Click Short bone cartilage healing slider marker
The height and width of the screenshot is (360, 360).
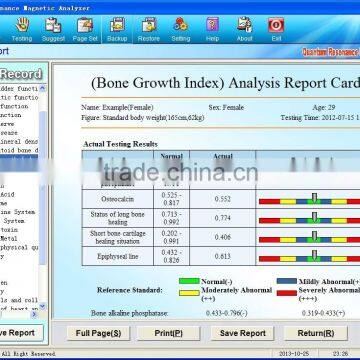tap(314, 236)
